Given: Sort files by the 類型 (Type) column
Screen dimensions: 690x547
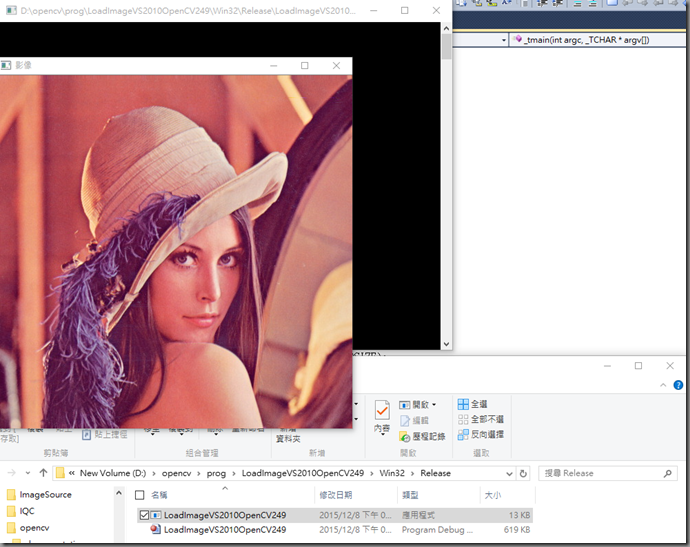Looking at the screenshot, I should pos(410,495).
